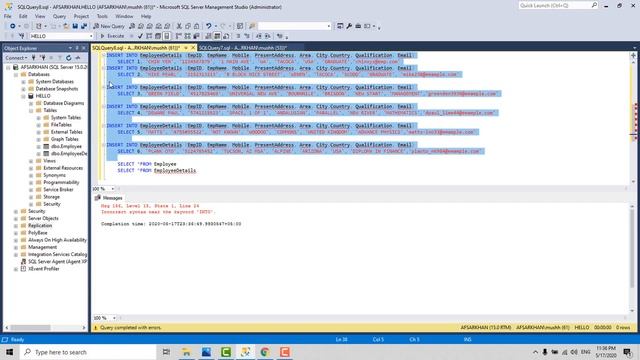Expand the Server Objects node
Viewport: 640px width, 360px height.
[16, 218]
